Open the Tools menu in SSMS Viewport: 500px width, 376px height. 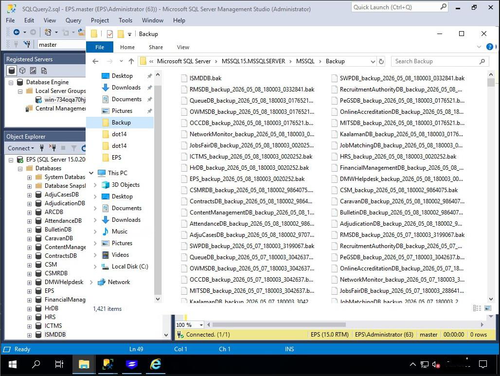(125, 21)
